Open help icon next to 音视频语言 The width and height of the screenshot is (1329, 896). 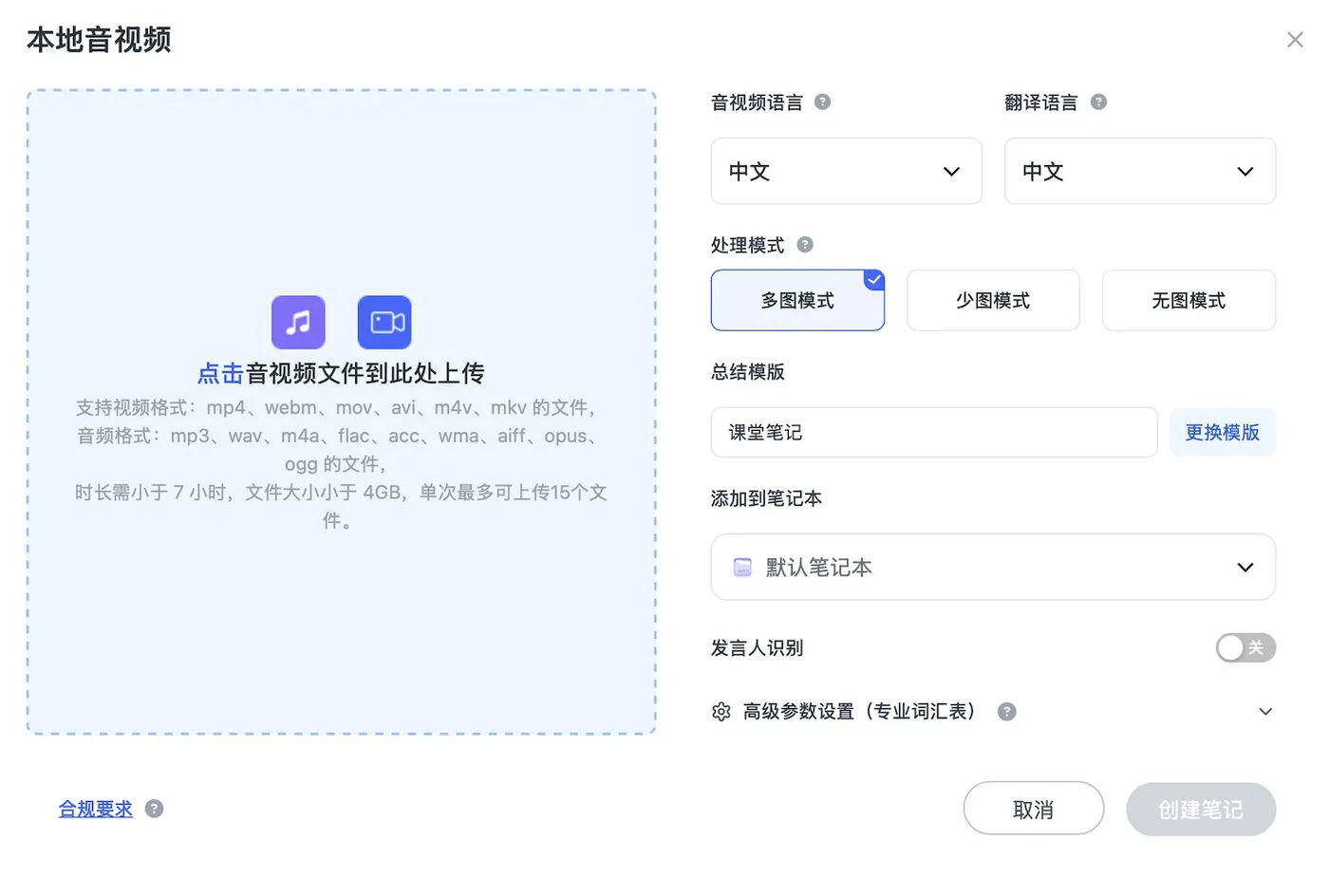tap(823, 102)
